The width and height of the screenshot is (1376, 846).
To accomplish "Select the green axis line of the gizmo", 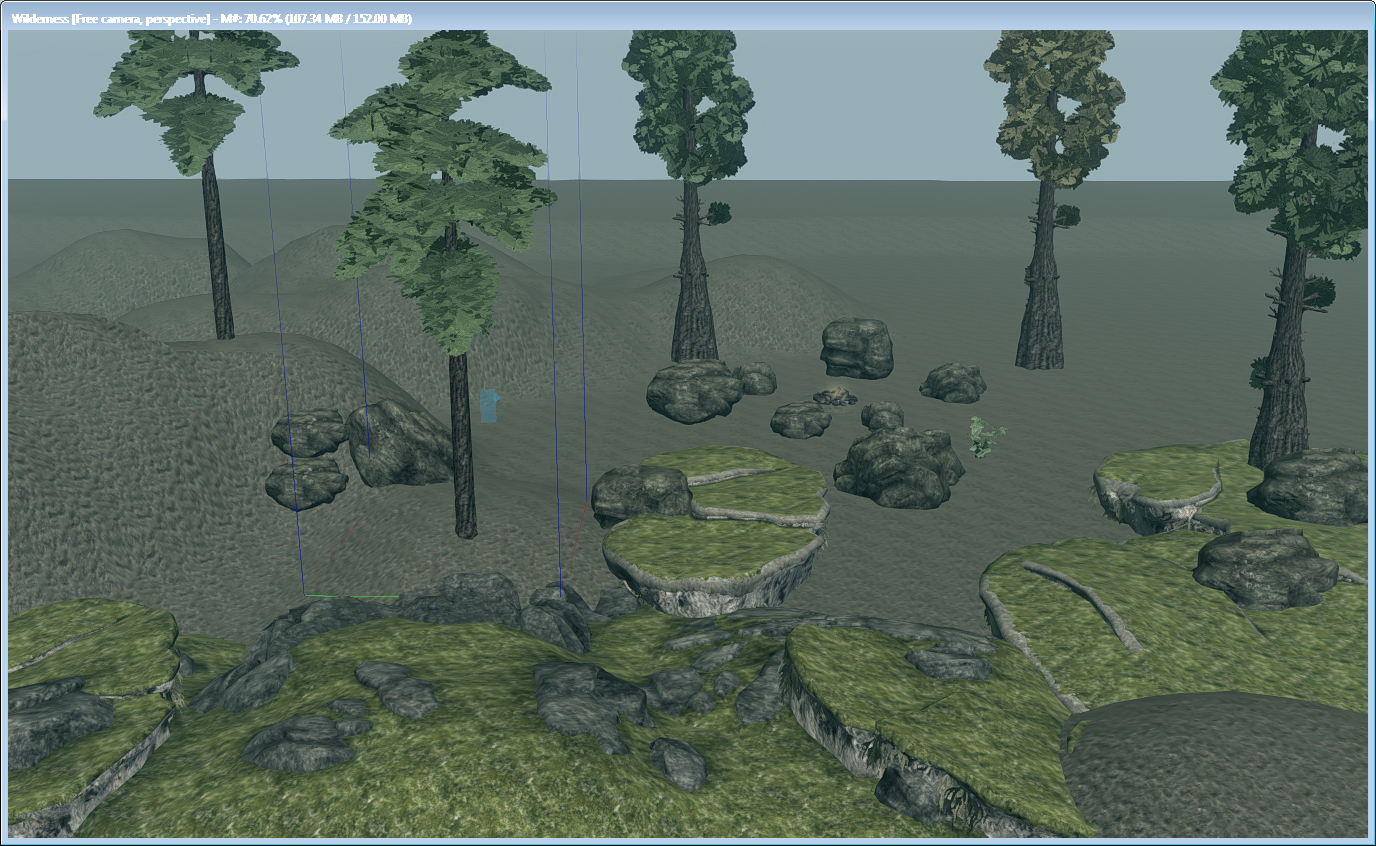I will click(352, 597).
